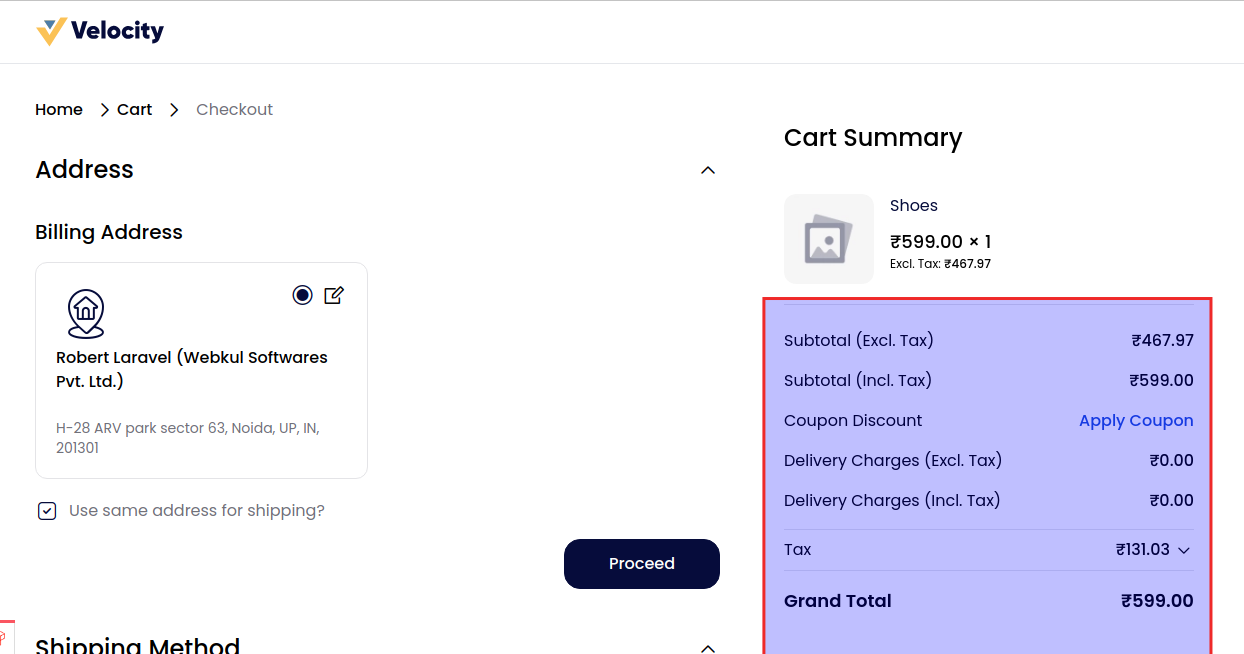Expand the Tax breakdown arrow
Viewport: 1244px width, 654px height.
(x=1184, y=550)
